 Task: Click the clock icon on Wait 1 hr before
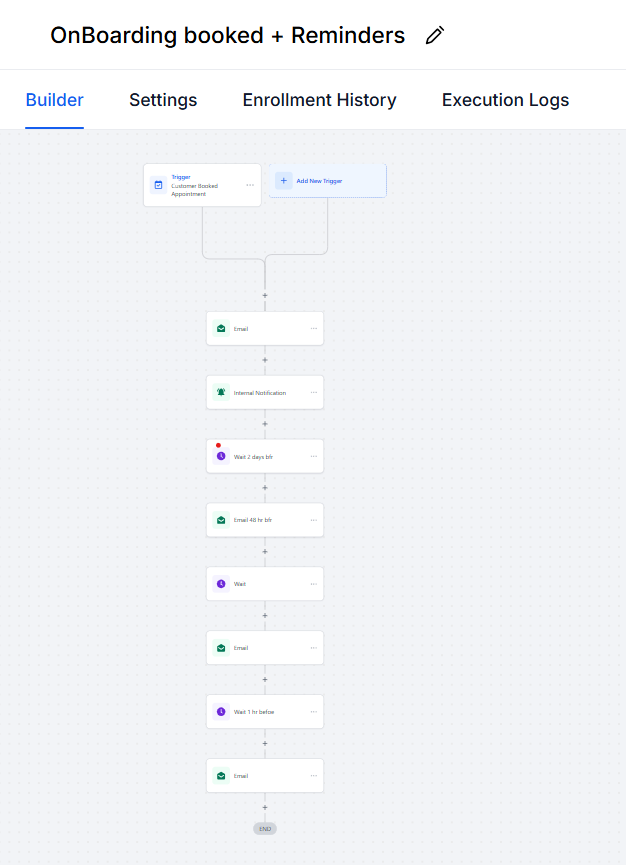[221, 712]
